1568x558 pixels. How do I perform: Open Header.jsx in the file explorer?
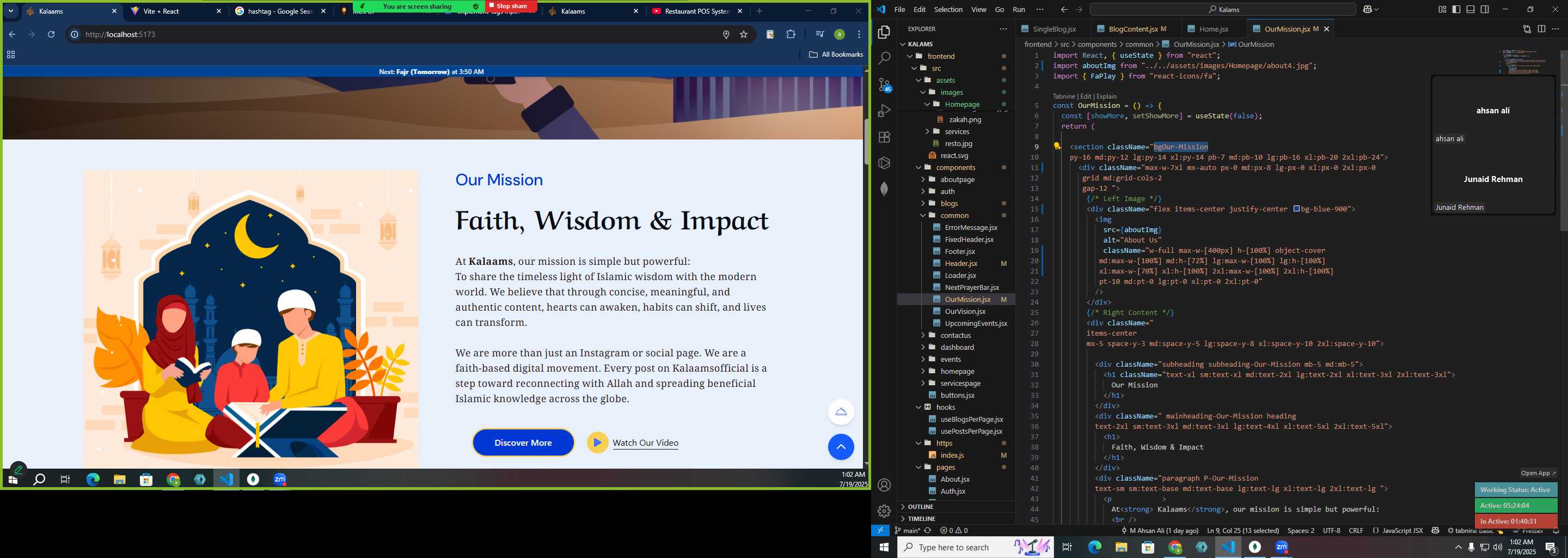[960, 263]
